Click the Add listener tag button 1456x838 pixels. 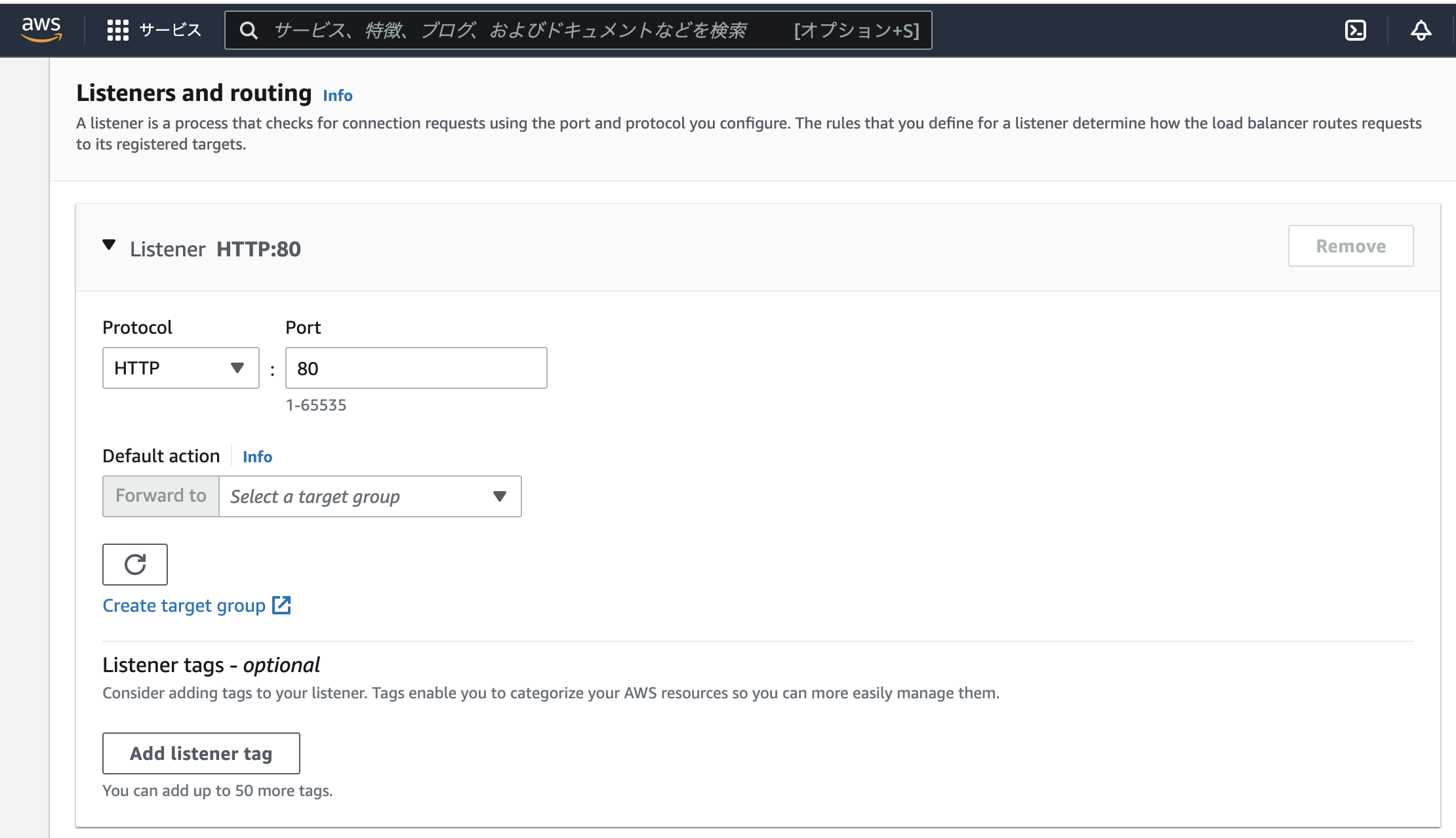(x=201, y=753)
